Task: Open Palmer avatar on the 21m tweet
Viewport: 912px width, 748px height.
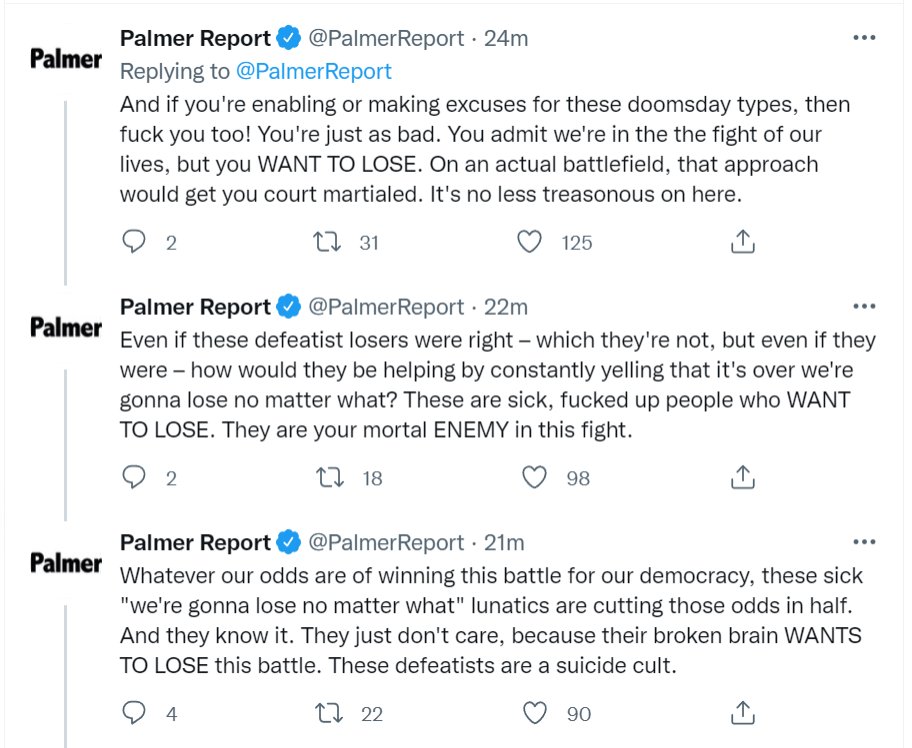Action: click(66, 563)
